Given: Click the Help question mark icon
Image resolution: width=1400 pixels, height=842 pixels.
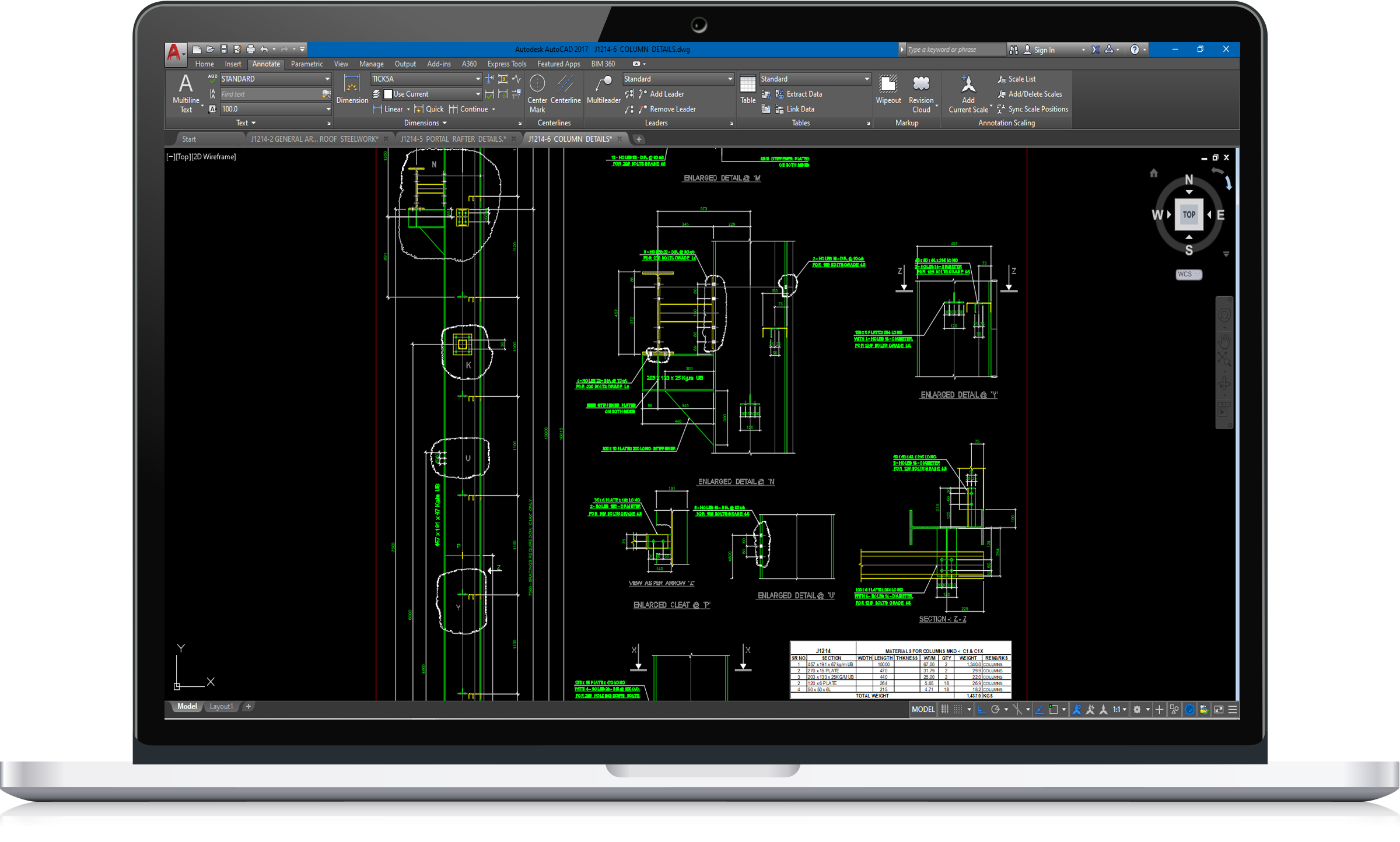Looking at the screenshot, I should pos(1135,50).
